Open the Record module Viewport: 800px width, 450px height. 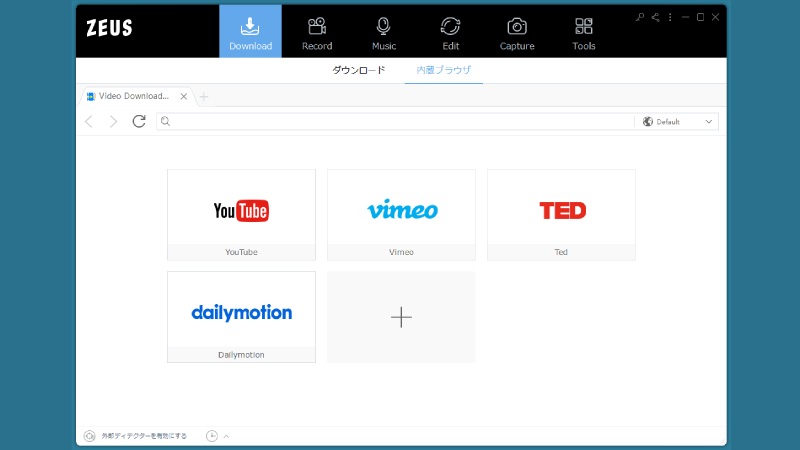[317, 32]
